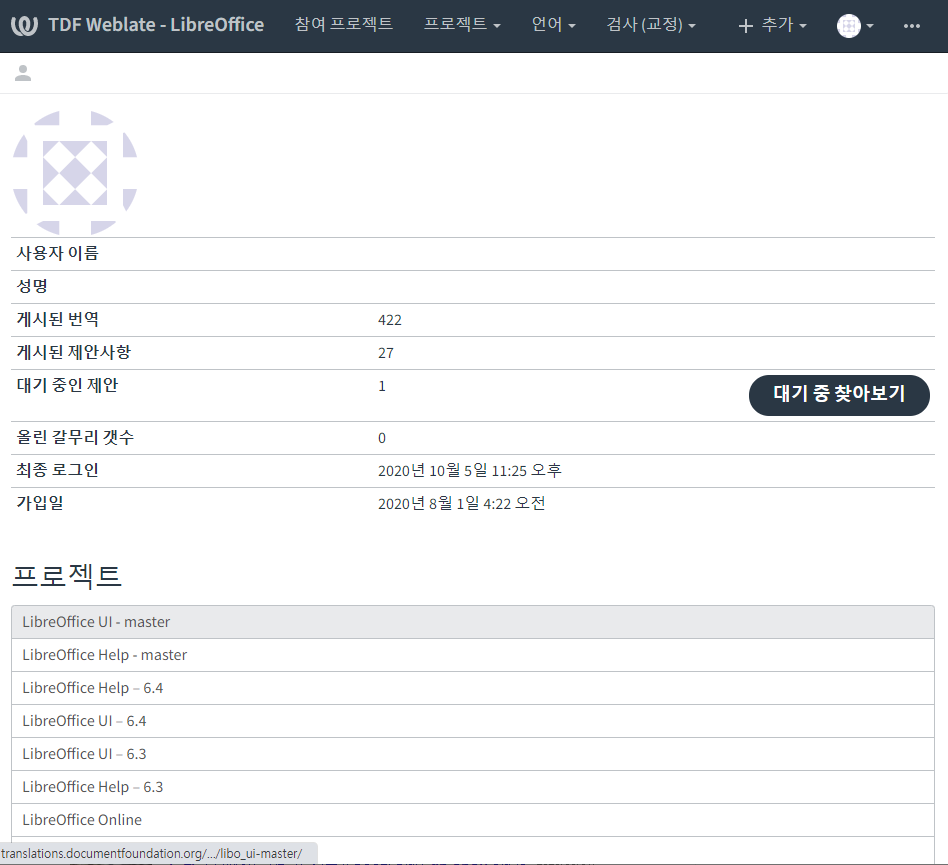Image resolution: width=948 pixels, height=865 pixels.
Task: Expand the 언어 dropdown menu
Action: point(553,24)
